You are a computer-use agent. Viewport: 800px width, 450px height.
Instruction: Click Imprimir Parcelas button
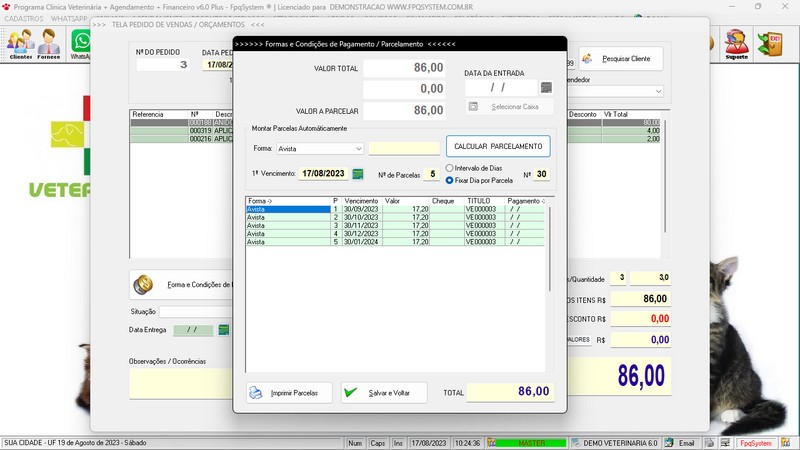point(290,393)
